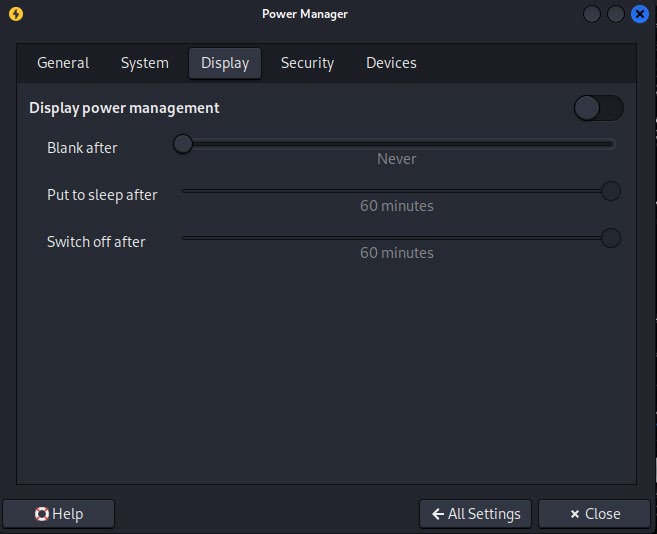
Task: Enable the Display power management switch
Action: coord(598,108)
